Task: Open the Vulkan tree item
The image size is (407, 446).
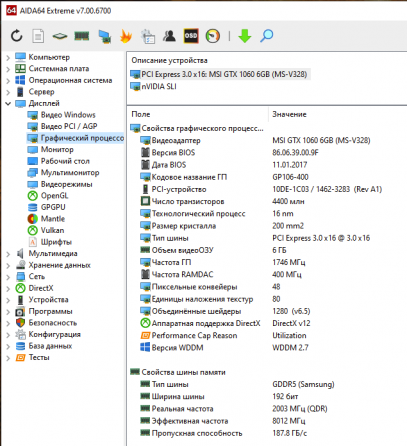Action: click(x=46, y=230)
